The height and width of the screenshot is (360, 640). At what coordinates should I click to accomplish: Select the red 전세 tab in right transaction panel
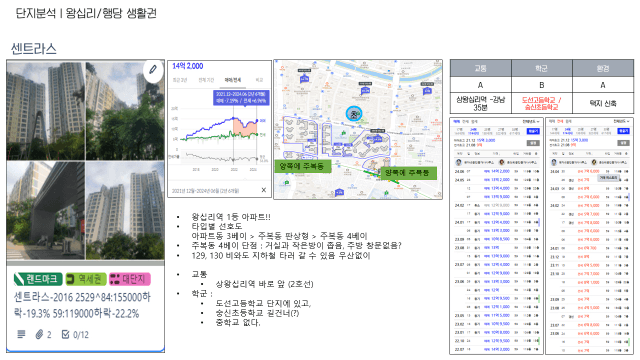click(560, 122)
